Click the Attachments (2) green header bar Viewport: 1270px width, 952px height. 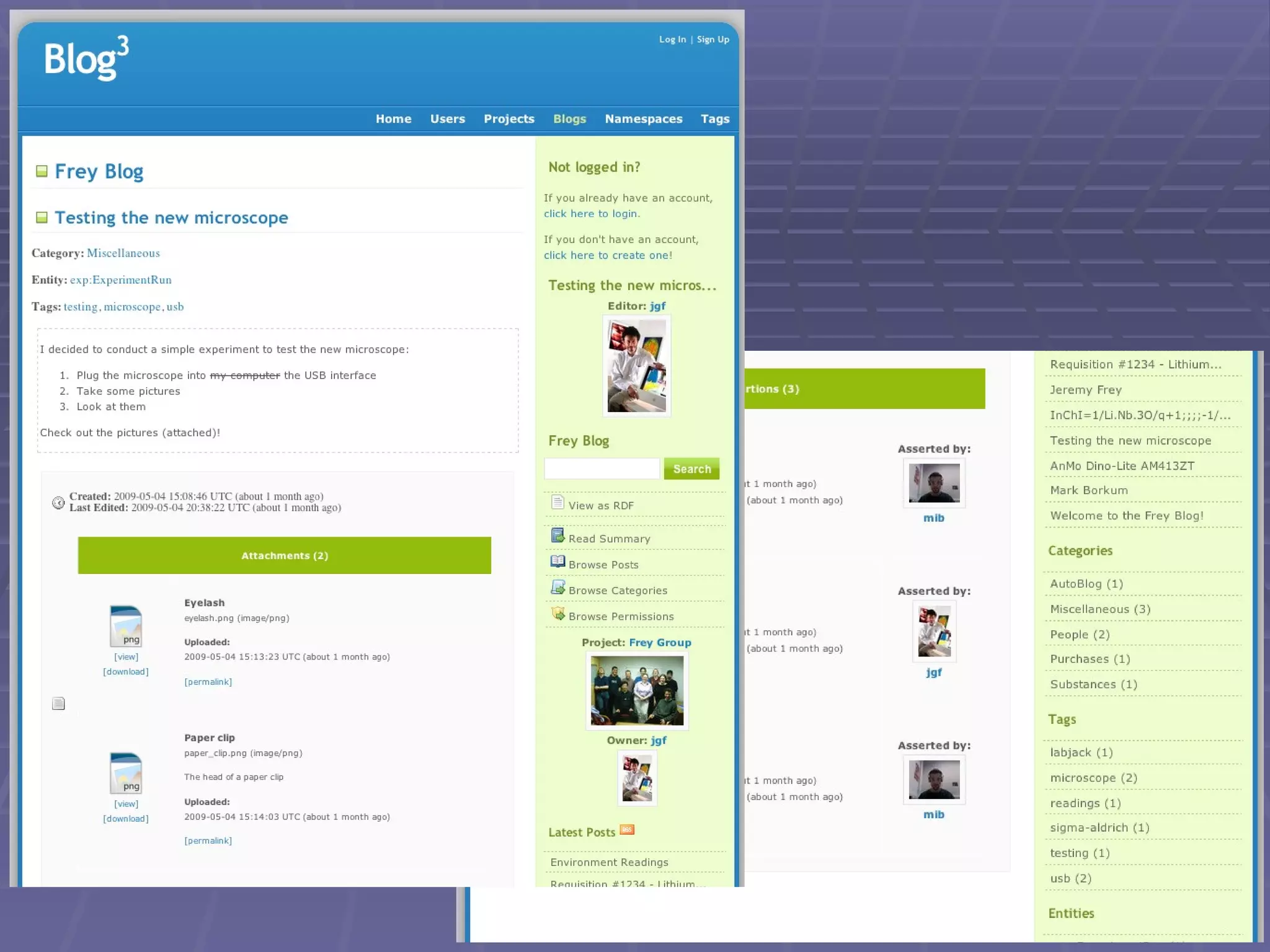284,555
